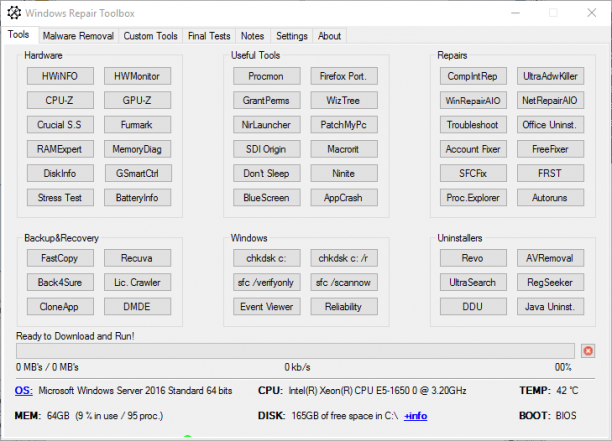Click the Troubleshoot button

pos(473,125)
